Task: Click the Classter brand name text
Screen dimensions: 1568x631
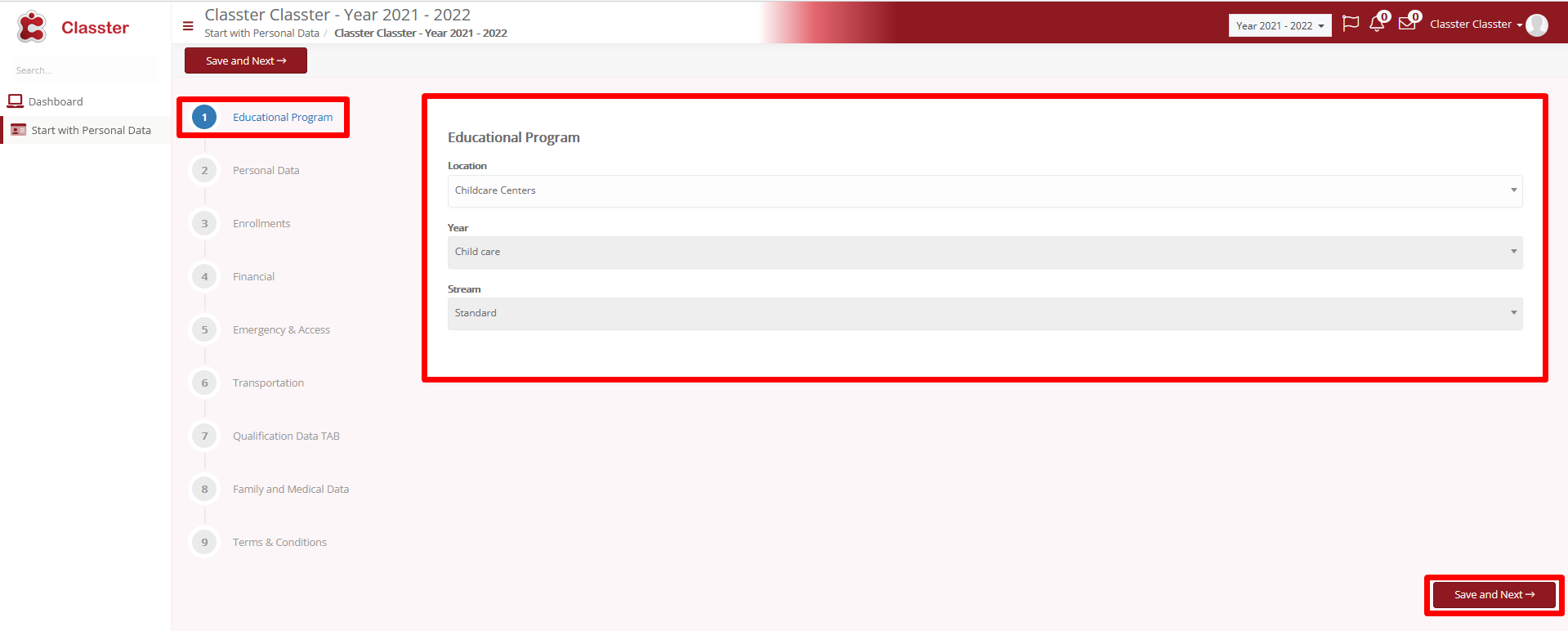Action: pyautogui.click(x=95, y=28)
